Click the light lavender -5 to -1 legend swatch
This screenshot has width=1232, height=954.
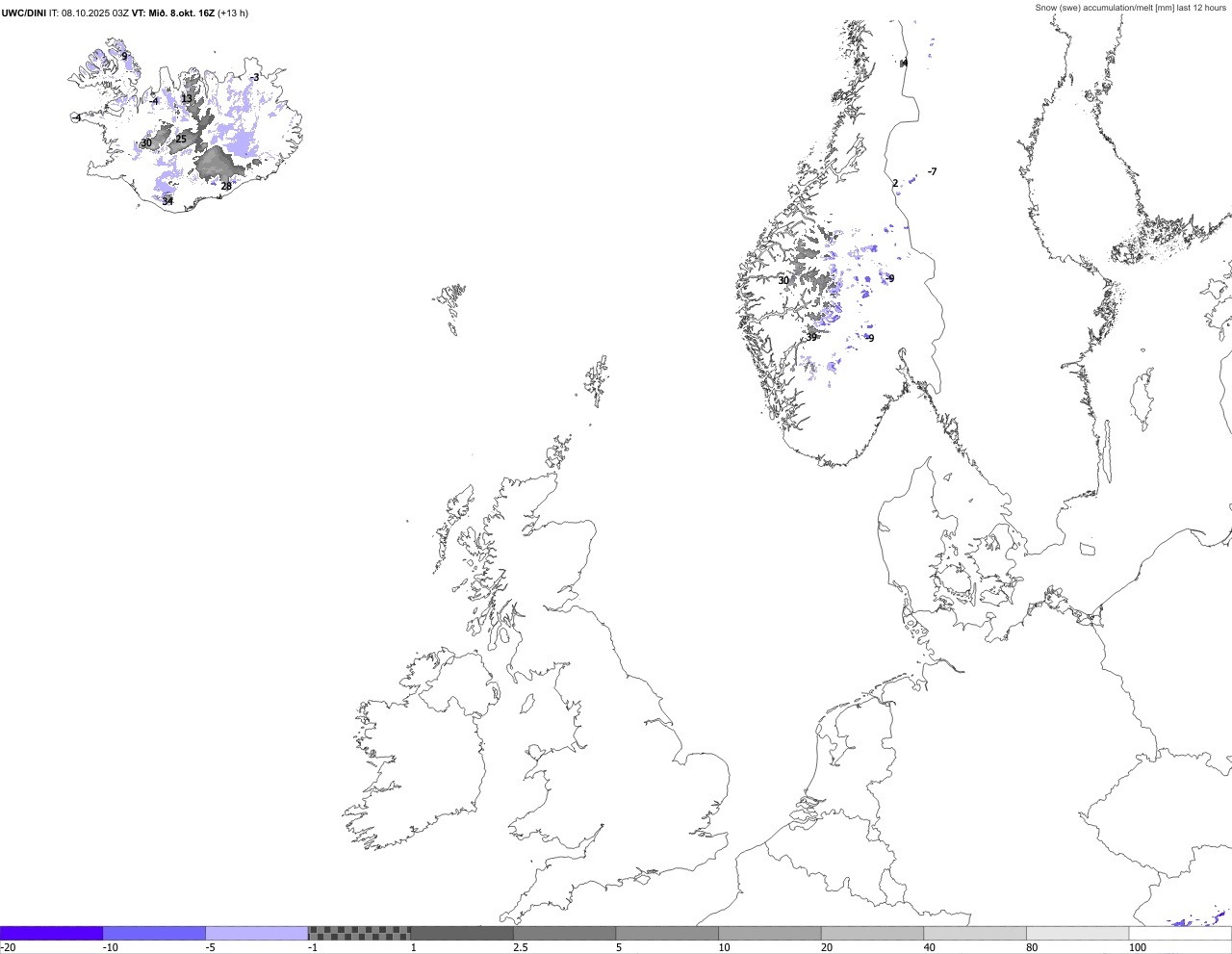point(257,933)
